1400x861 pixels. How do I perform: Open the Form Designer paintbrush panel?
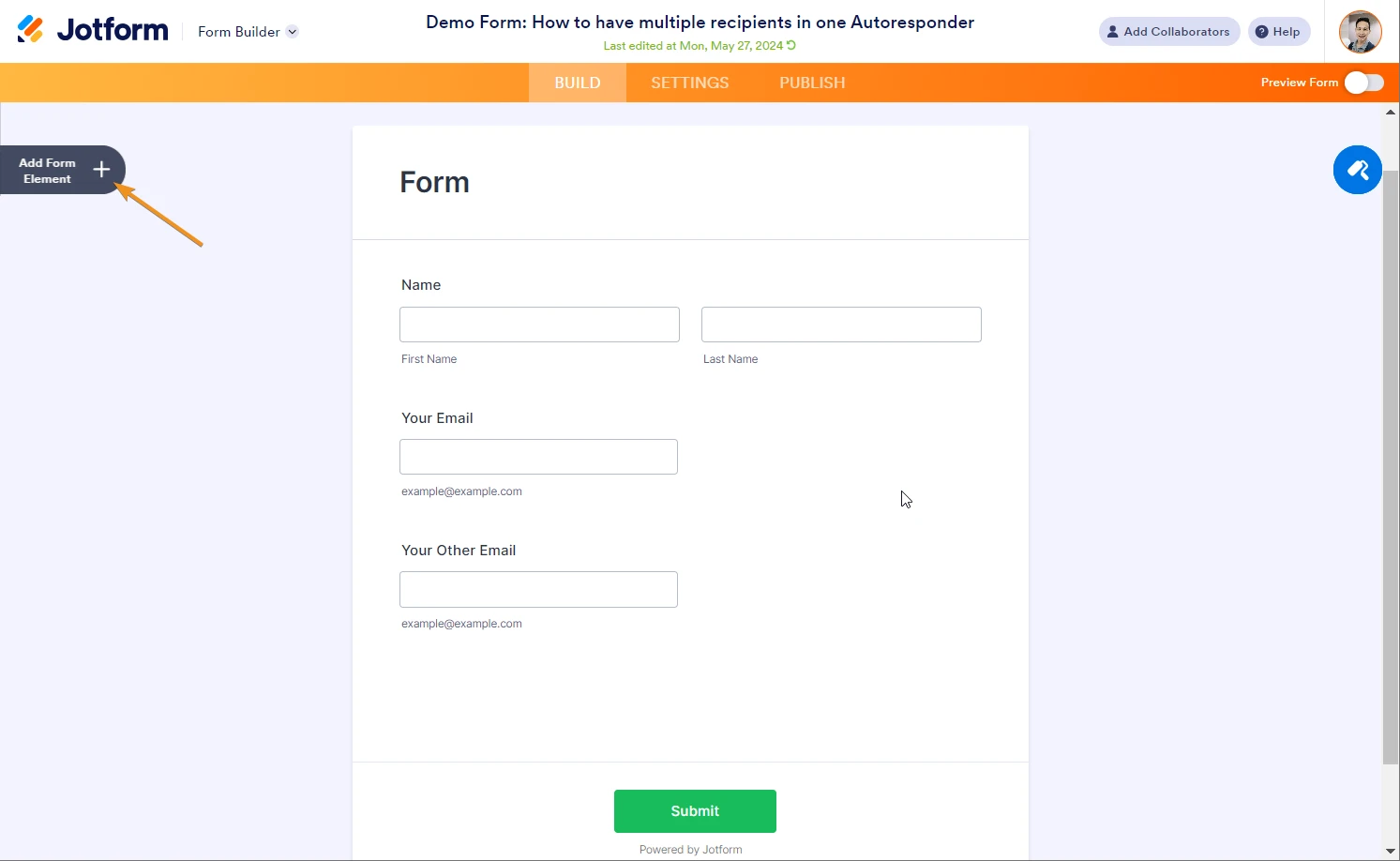tap(1357, 170)
